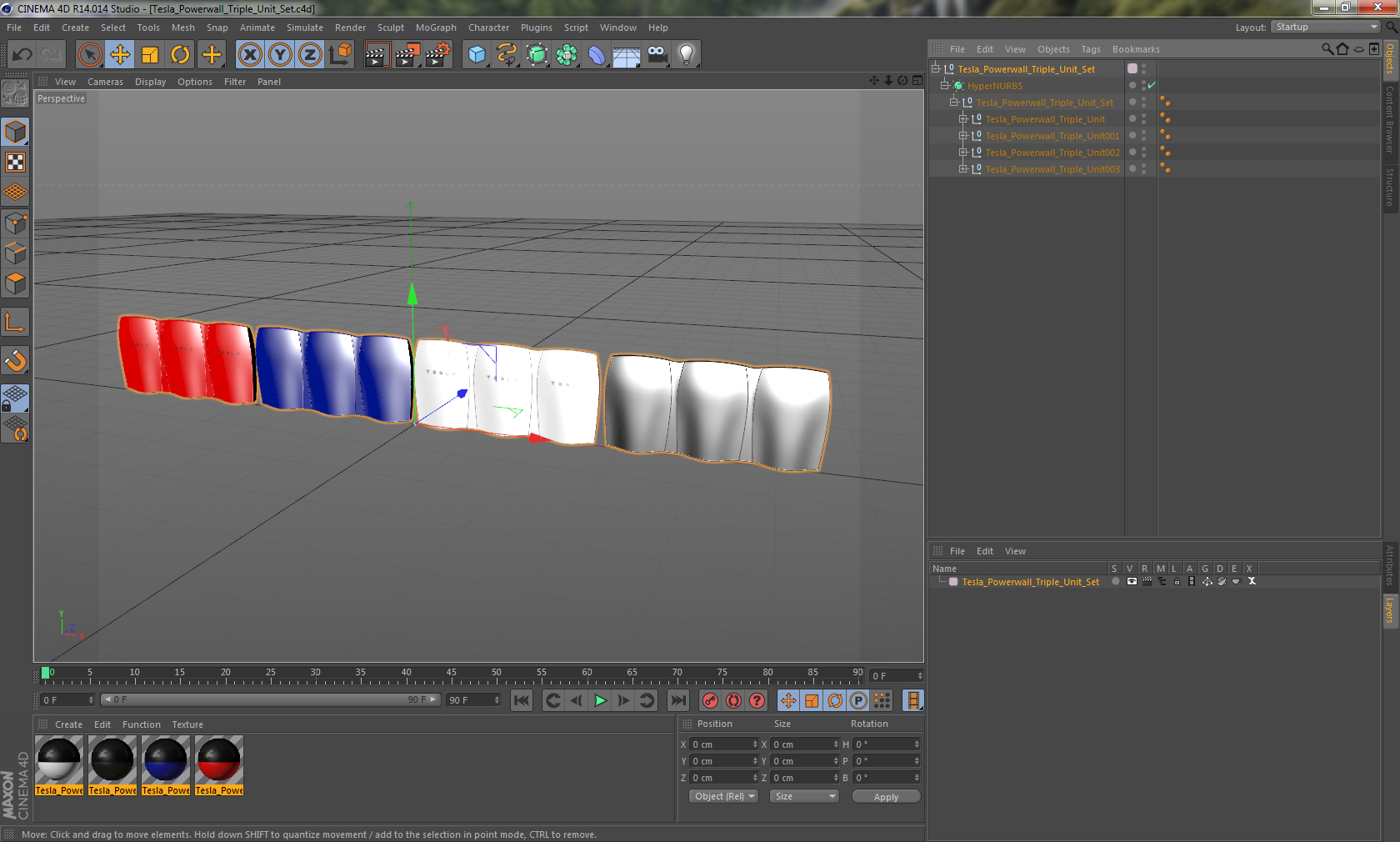
Task: Select the red Tesla_Powe material
Action: pos(219,765)
